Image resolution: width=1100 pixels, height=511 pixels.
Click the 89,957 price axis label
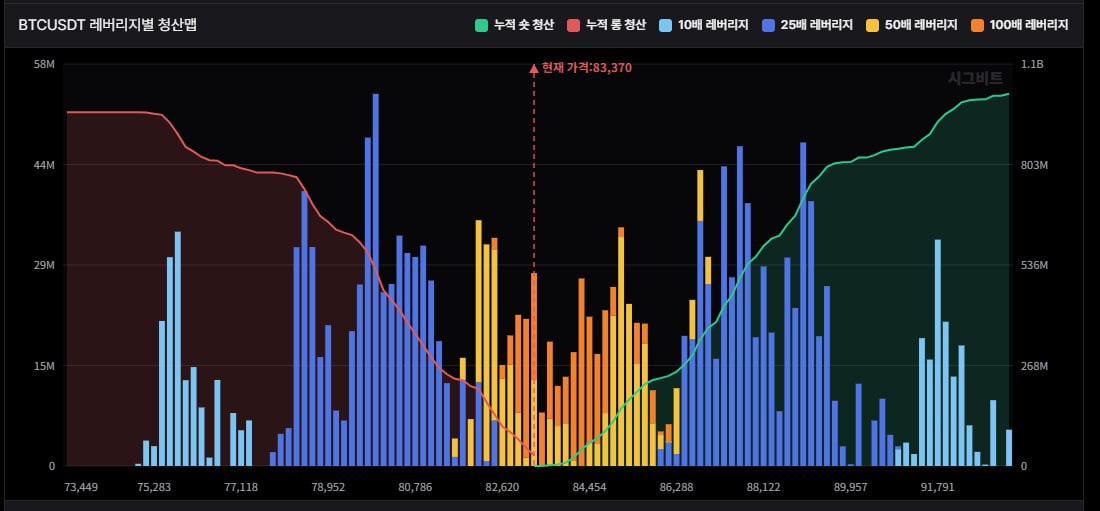pos(851,487)
